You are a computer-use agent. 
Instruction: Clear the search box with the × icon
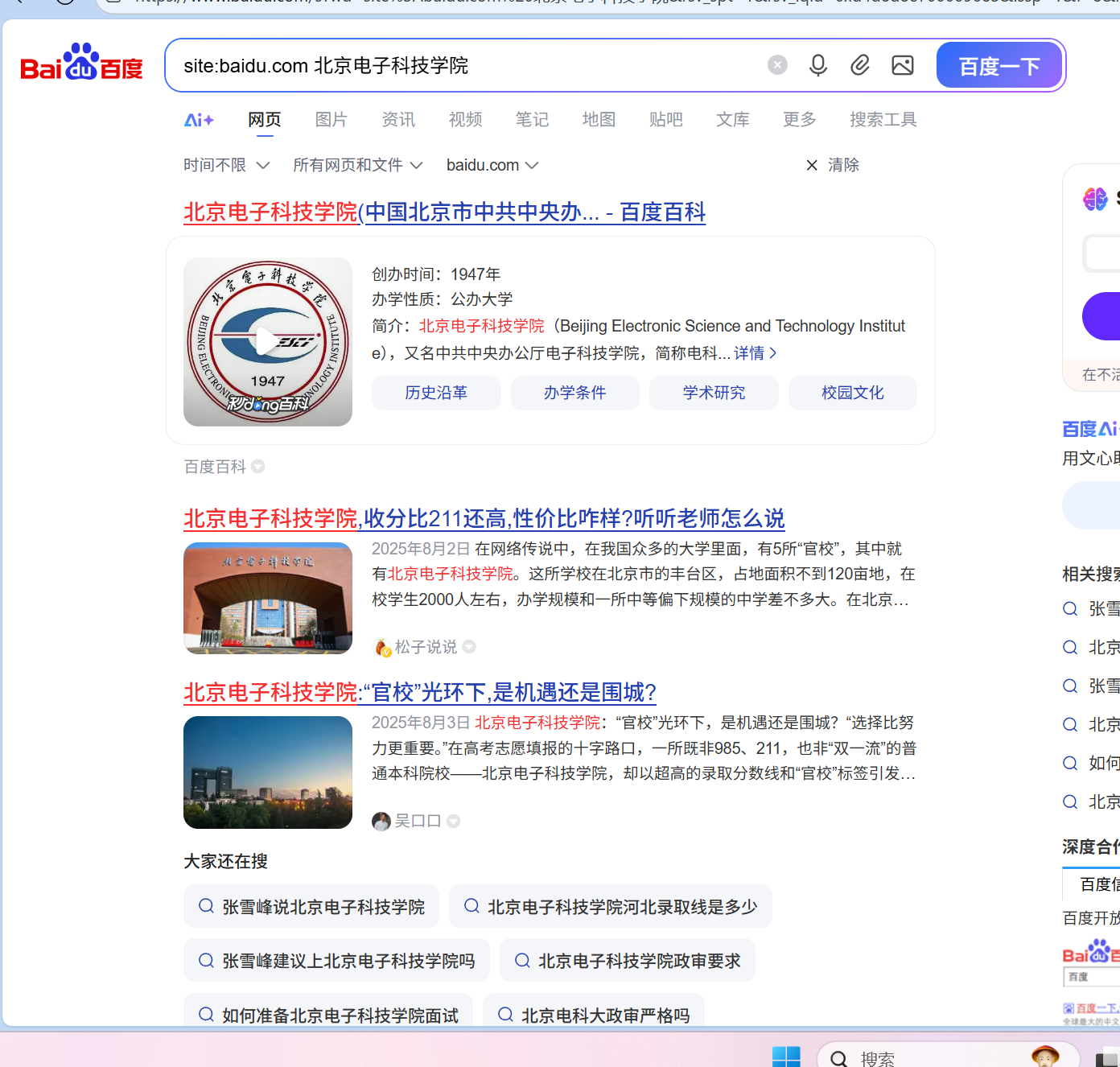tap(776, 65)
